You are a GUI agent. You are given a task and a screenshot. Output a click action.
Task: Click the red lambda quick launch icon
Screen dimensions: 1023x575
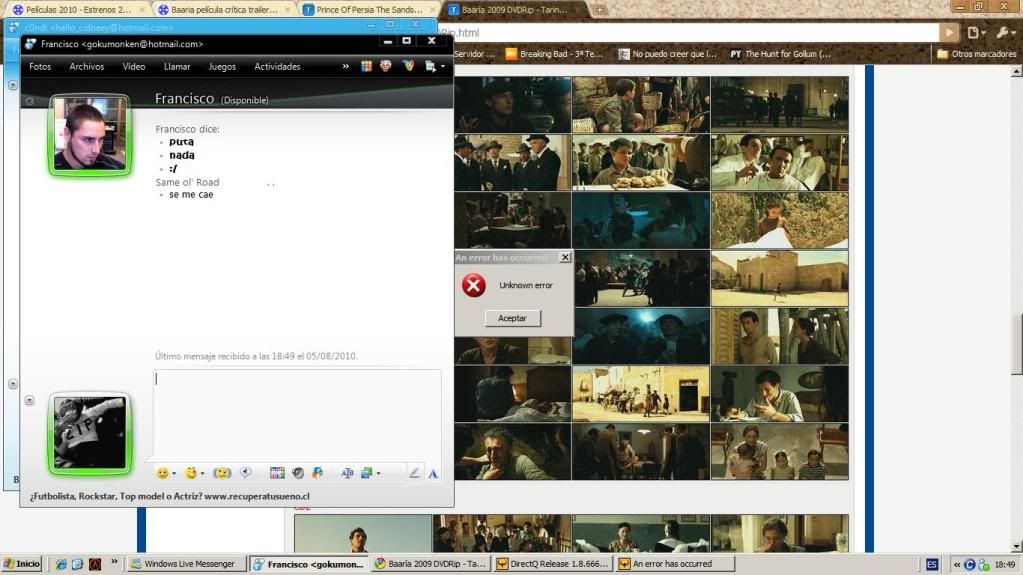[95, 564]
